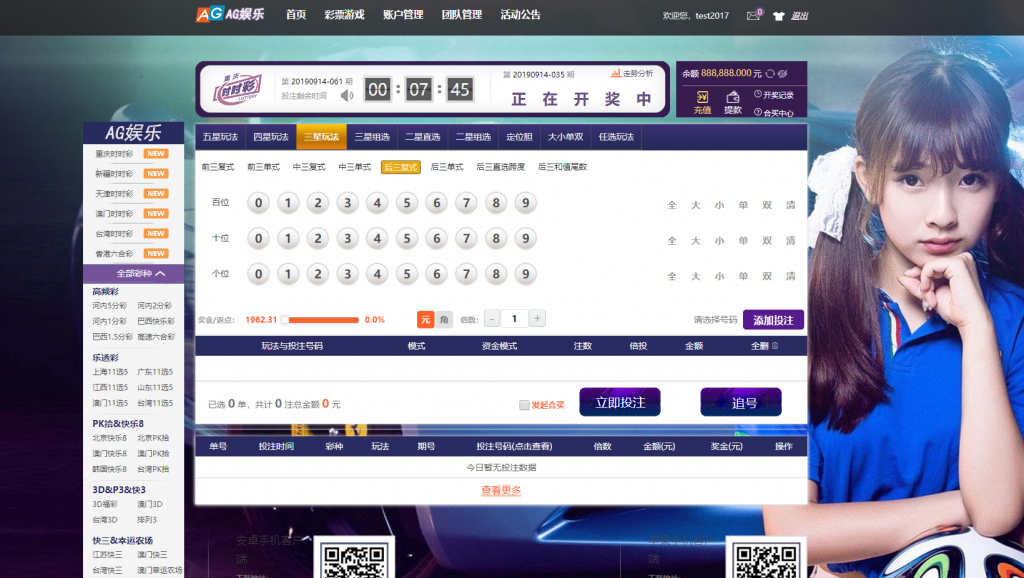Select 角 currency unit mode

444,319
